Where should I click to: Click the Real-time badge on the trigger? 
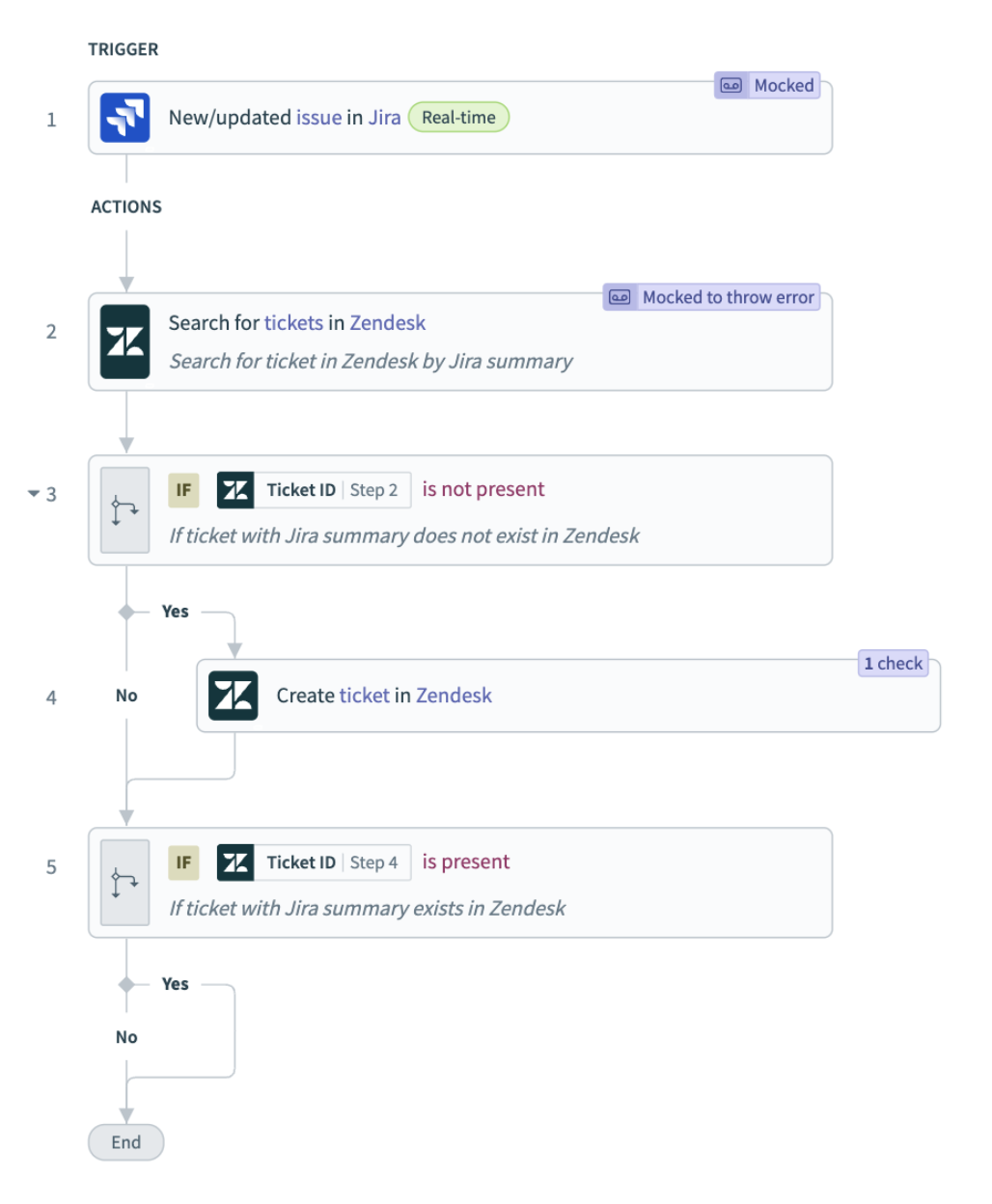click(x=458, y=117)
